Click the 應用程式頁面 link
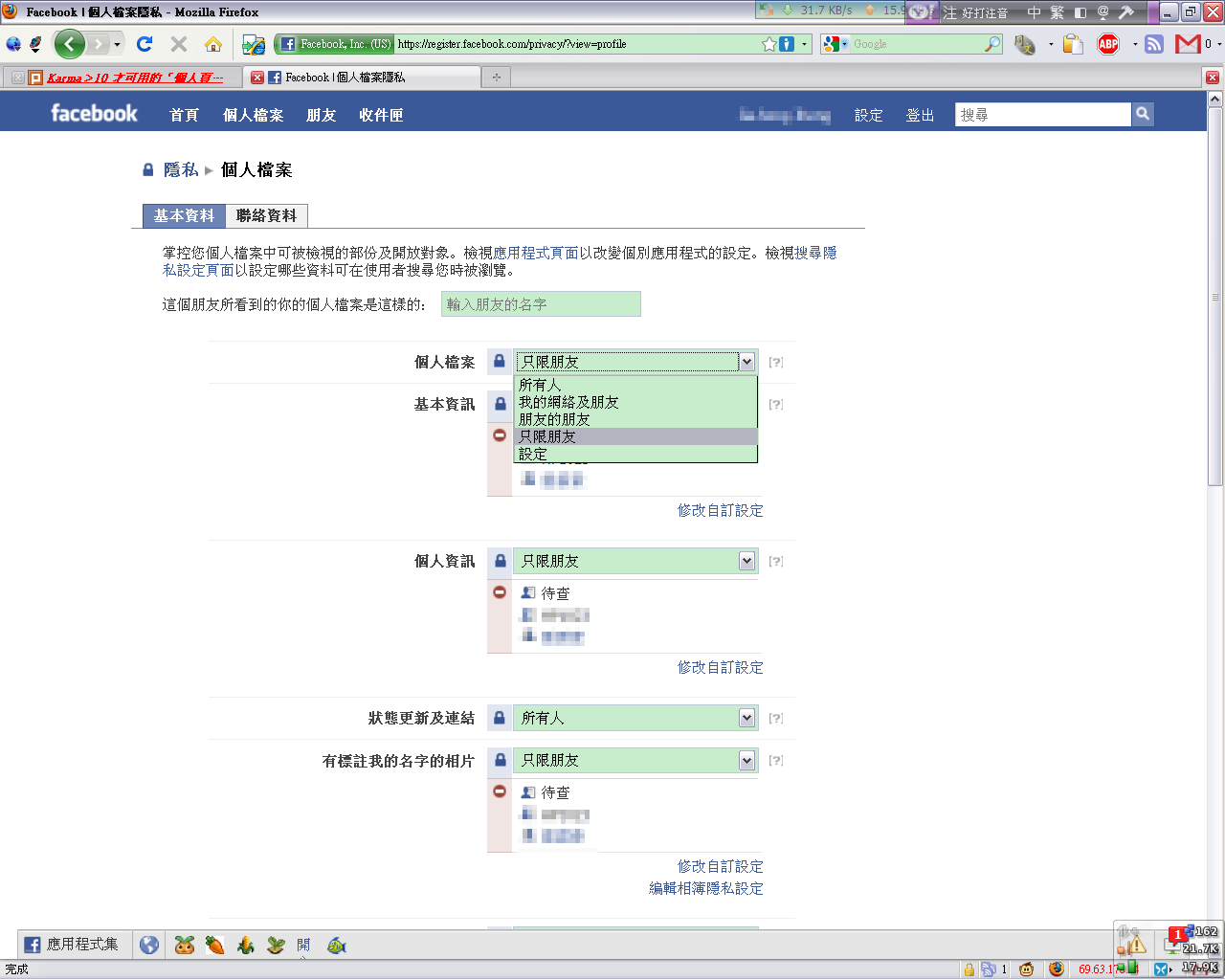 pos(536,253)
